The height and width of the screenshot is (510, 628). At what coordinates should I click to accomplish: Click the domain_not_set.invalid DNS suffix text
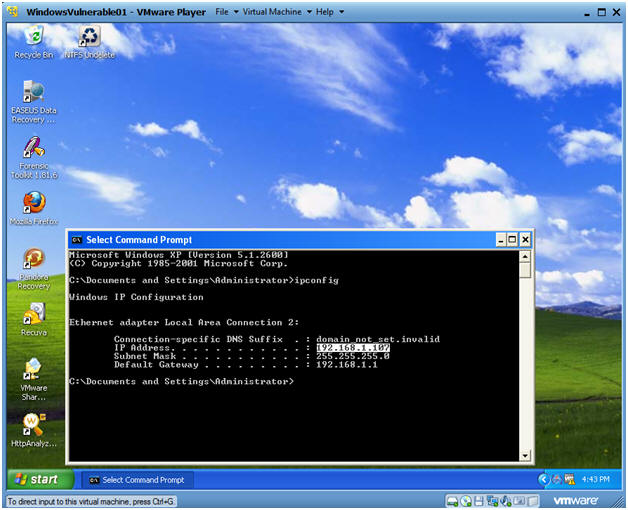pyautogui.click(x=378, y=339)
